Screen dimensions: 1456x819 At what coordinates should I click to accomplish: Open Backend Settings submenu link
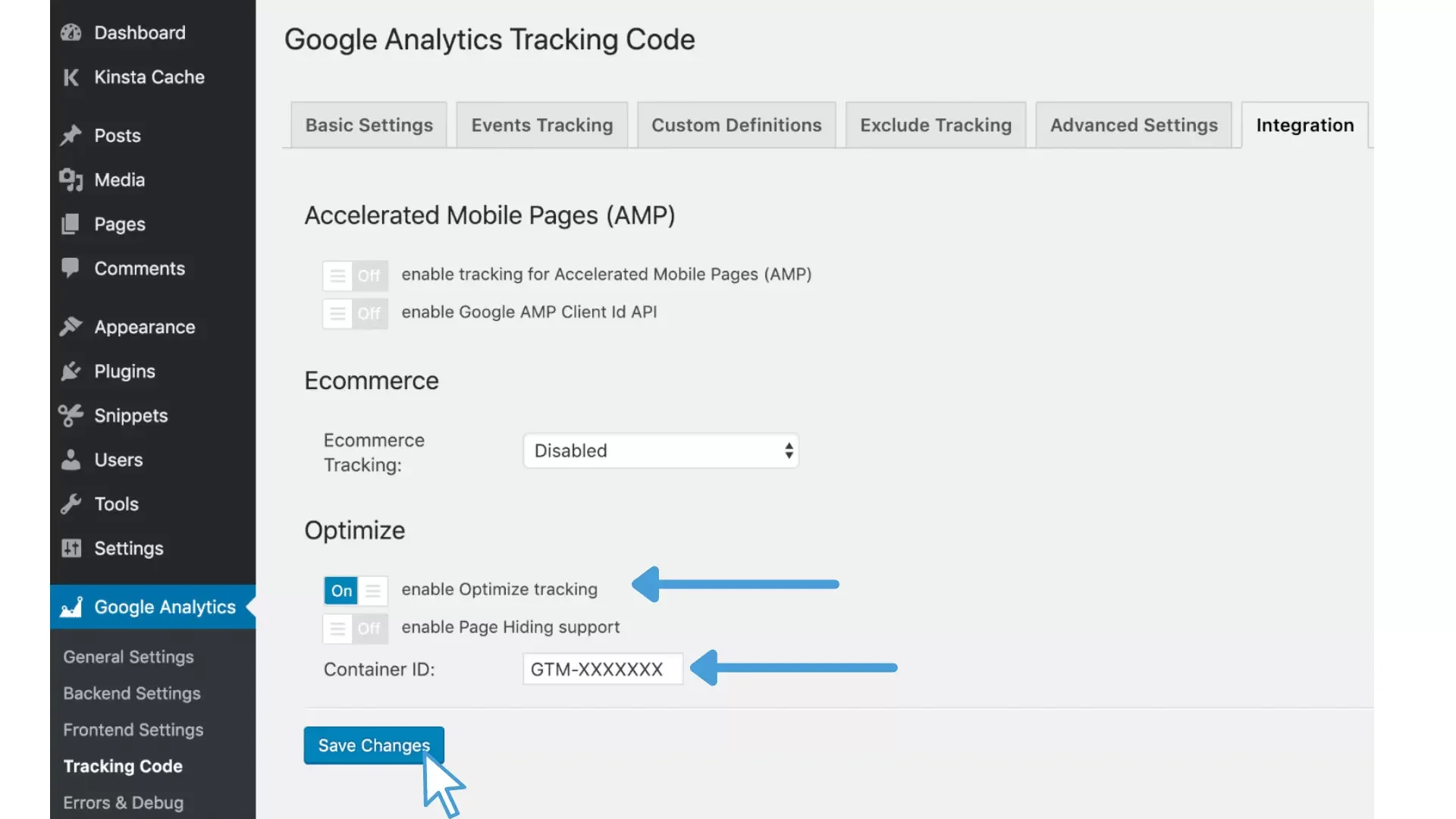pyautogui.click(x=132, y=693)
